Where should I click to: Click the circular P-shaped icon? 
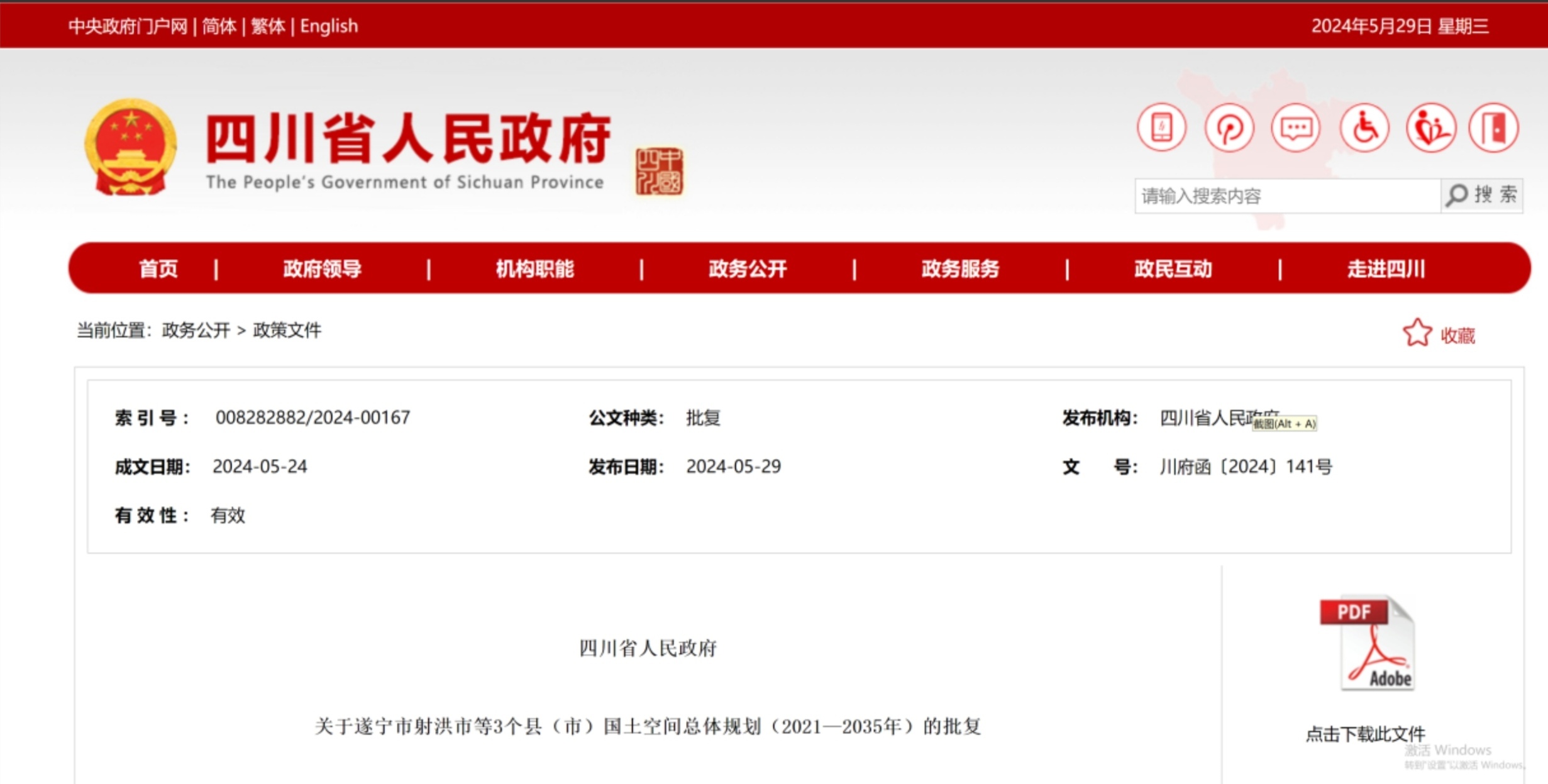(x=1229, y=128)
